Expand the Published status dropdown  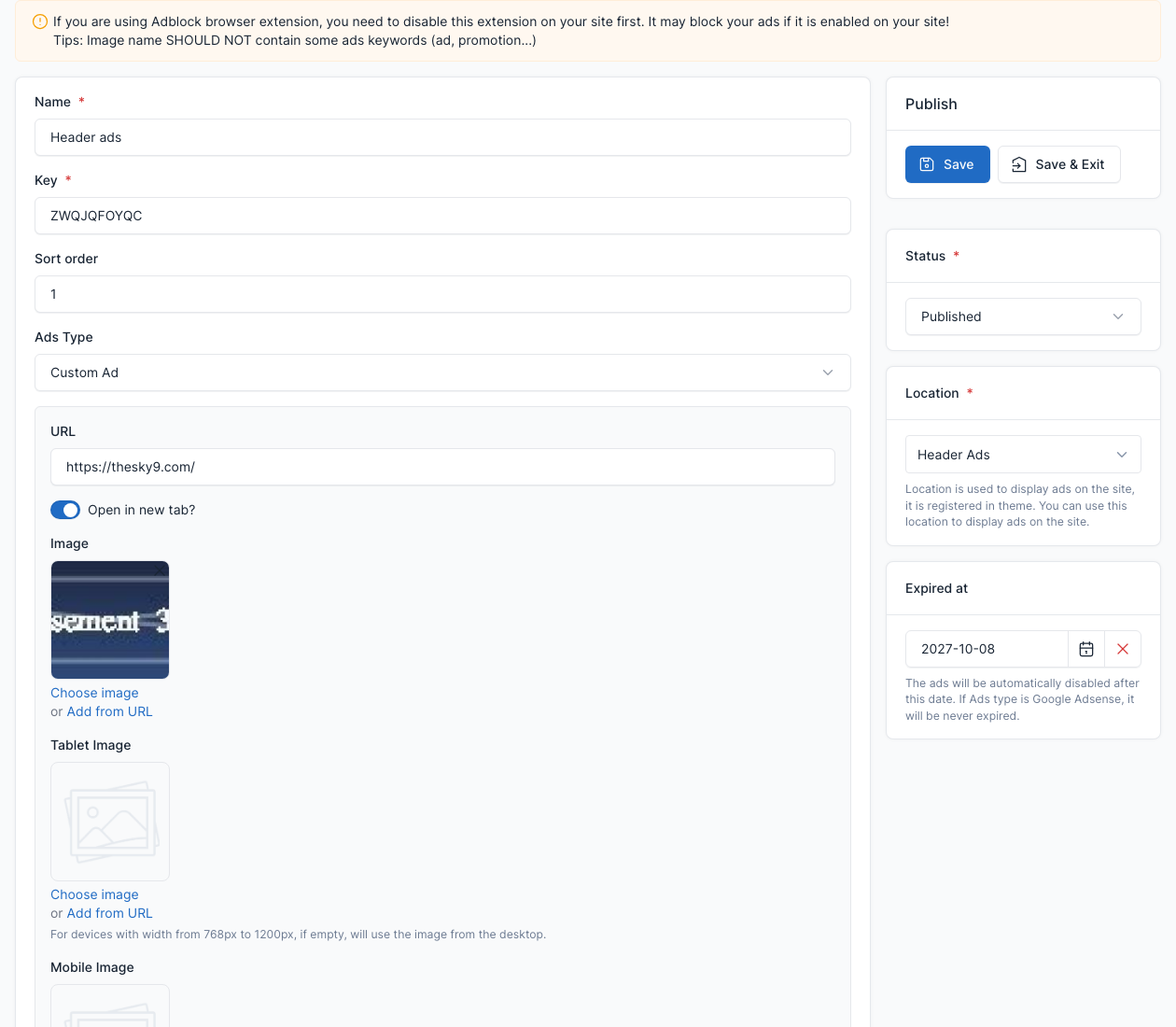(1023, 317)
